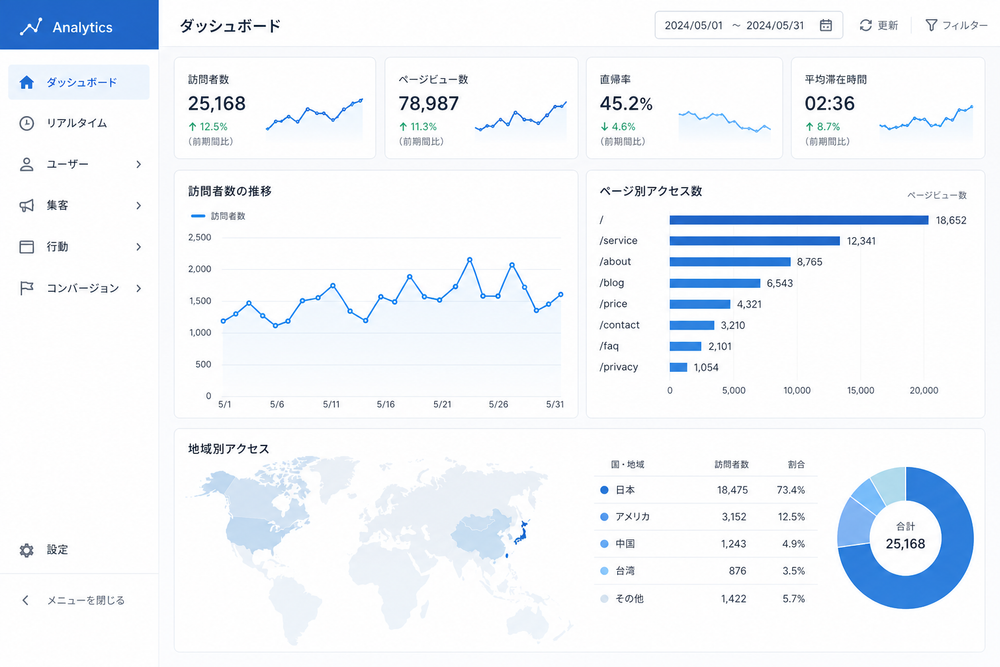This screenshot has width=1000, height=667.
Task: Click the 訪問者数 25,168 card value
Action: click(x=217, y=103)
